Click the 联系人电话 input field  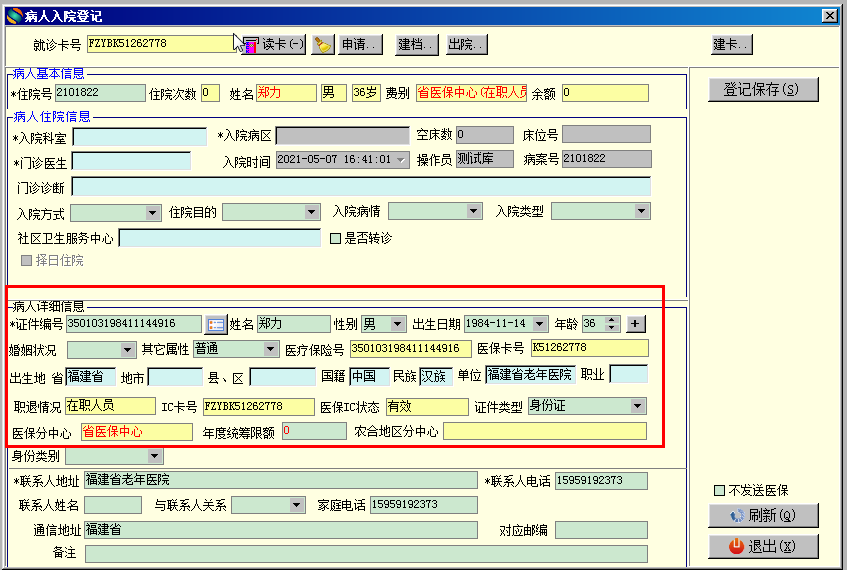[x=601, y=481]
